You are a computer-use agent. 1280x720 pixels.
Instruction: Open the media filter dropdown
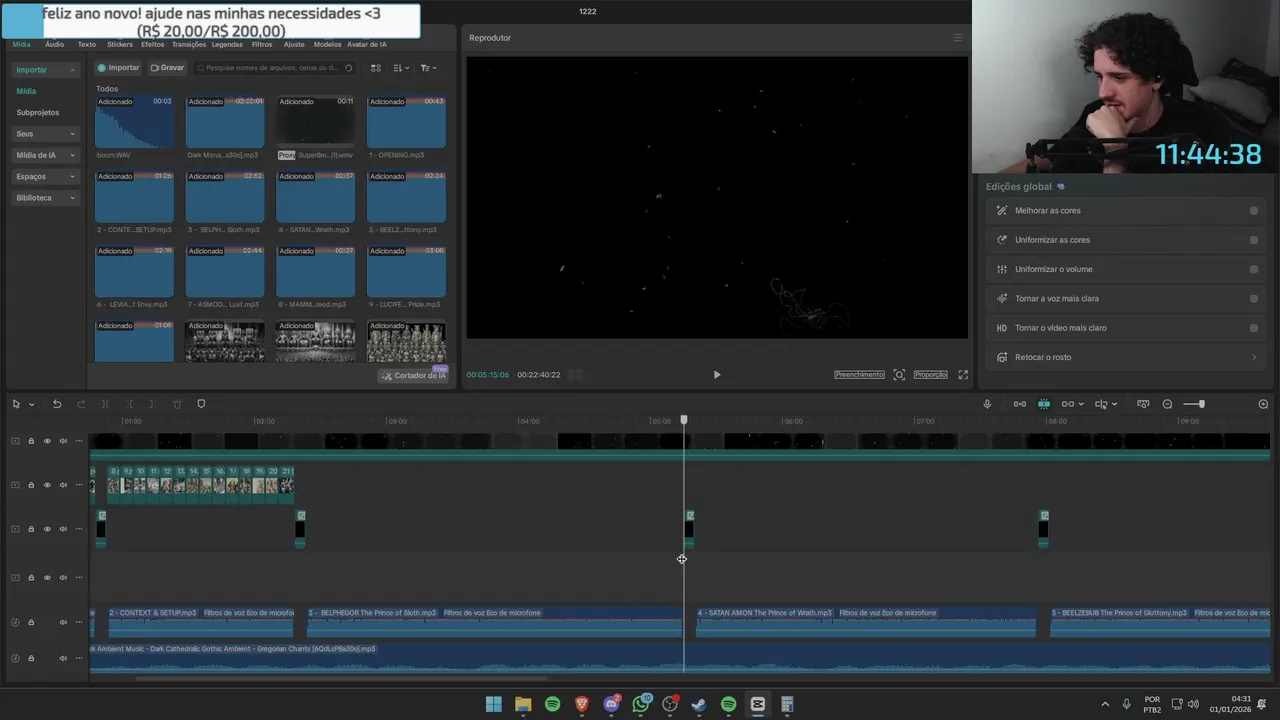pos(428,68)
